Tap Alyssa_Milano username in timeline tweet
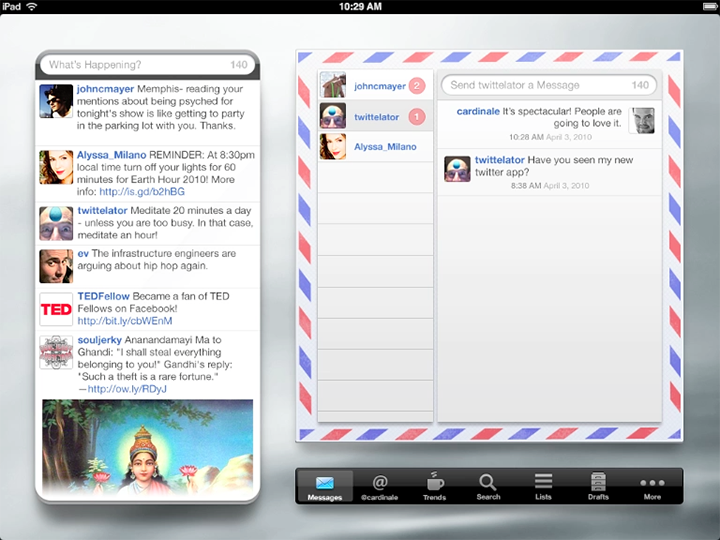The width and height of the screenshot is (720, 540). (112, 155)
